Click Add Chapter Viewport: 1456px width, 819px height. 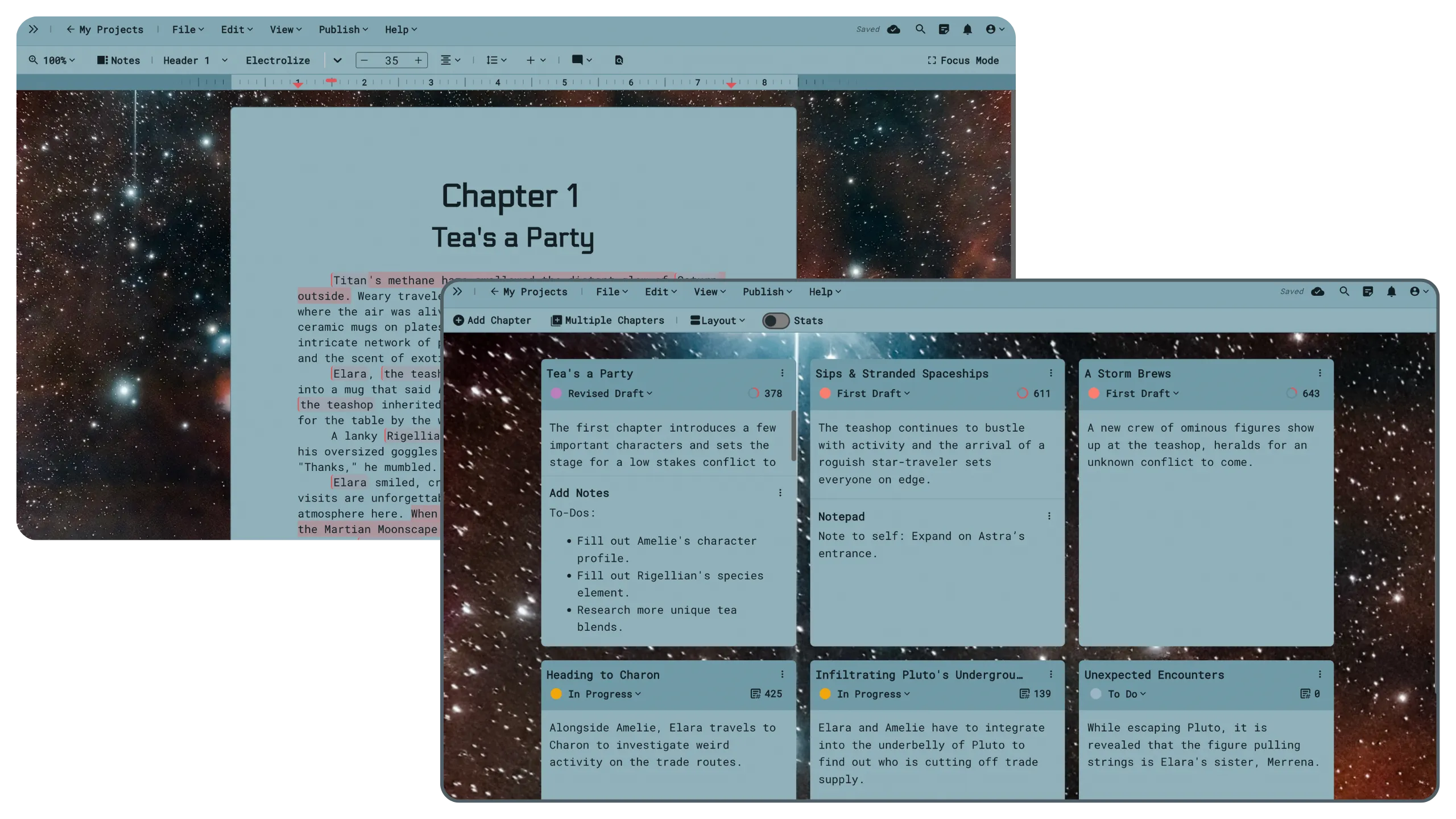click(x=492, y=321)
